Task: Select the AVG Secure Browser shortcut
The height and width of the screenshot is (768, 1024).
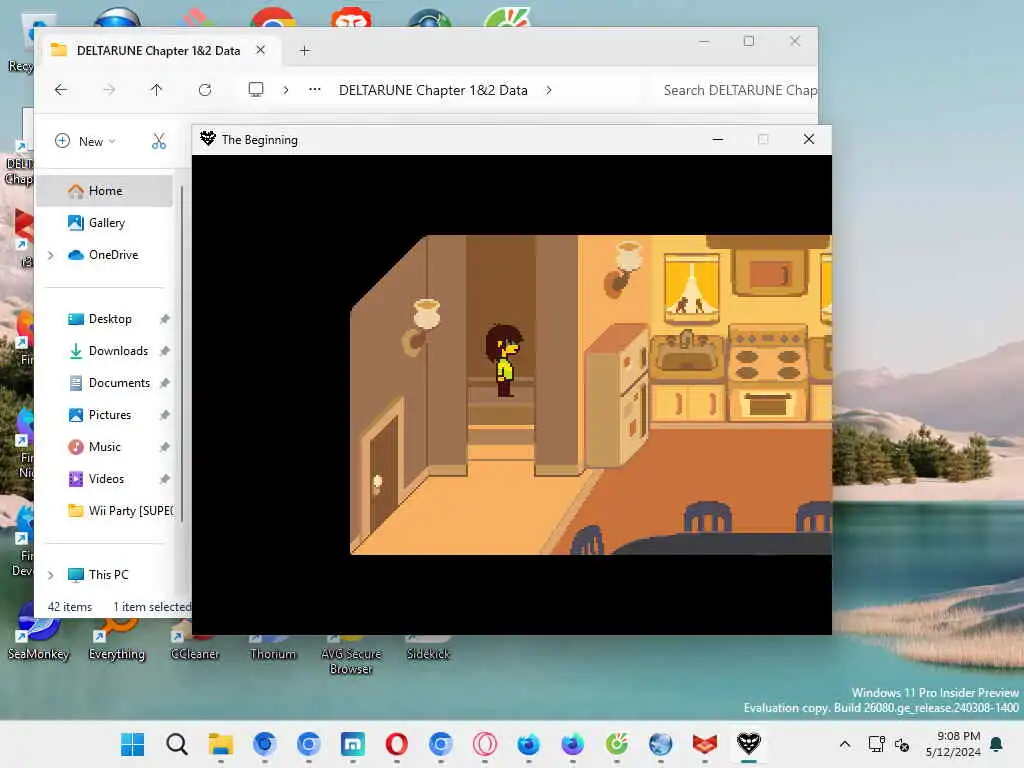Action: coord(351,655)
